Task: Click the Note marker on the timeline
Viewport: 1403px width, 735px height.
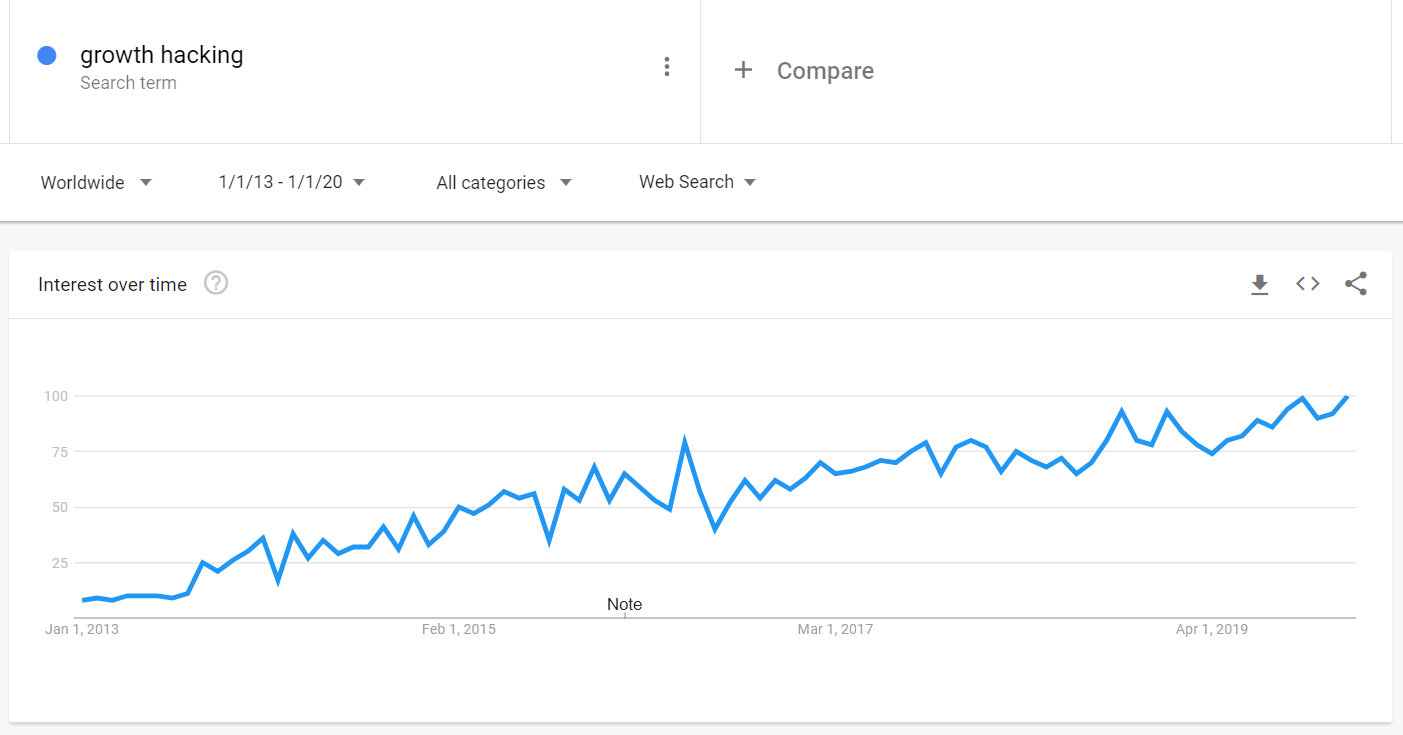Action: (x=625, y=604)
